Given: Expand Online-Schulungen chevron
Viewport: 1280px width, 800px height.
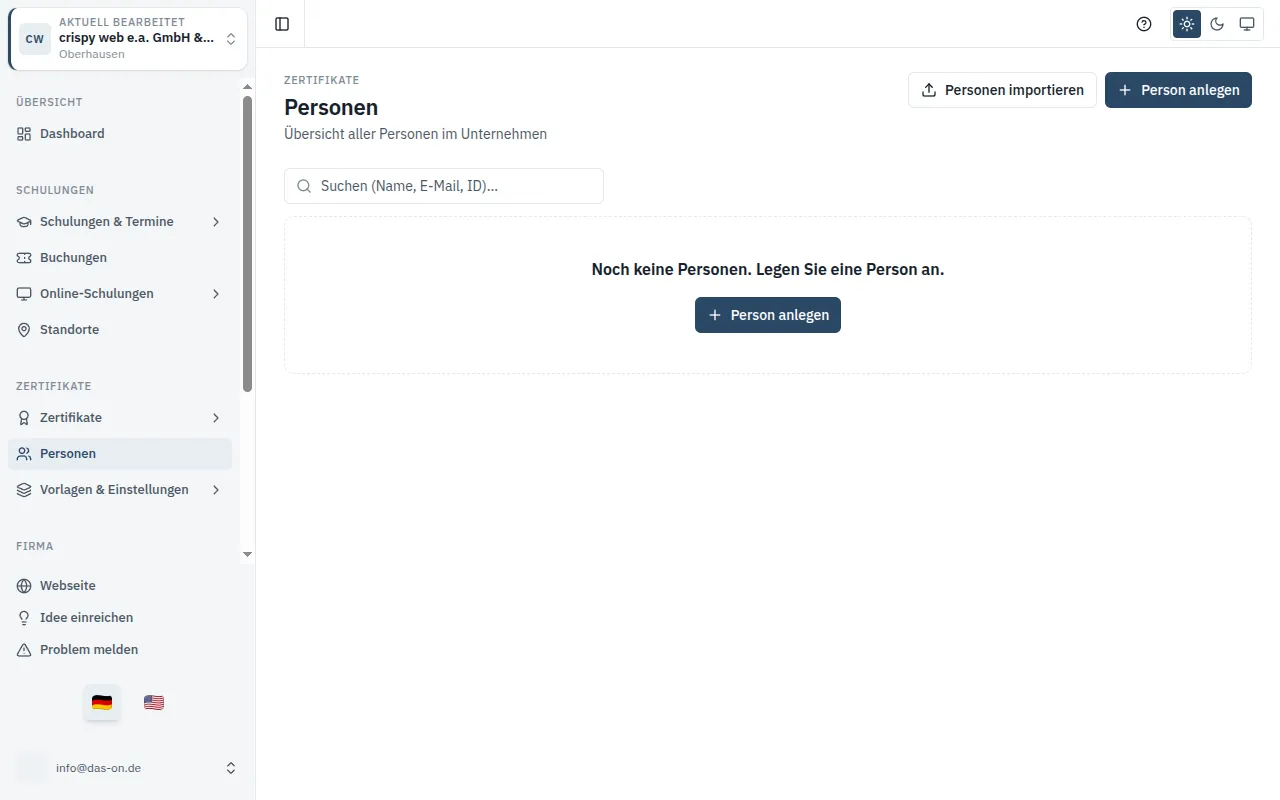Looking at the screenshot, I should point(216,294).
